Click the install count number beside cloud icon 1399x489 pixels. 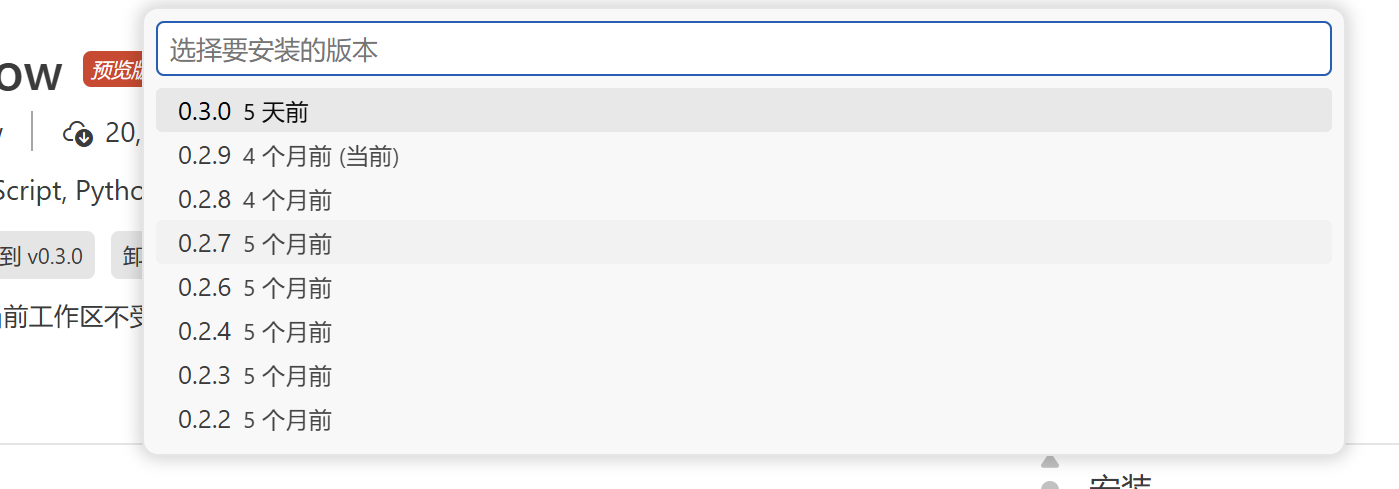point(123,132)
